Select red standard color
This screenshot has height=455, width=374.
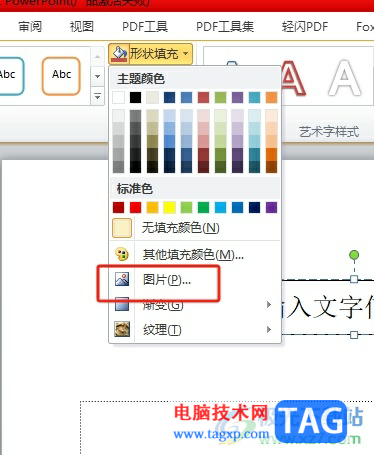point(135,207)
